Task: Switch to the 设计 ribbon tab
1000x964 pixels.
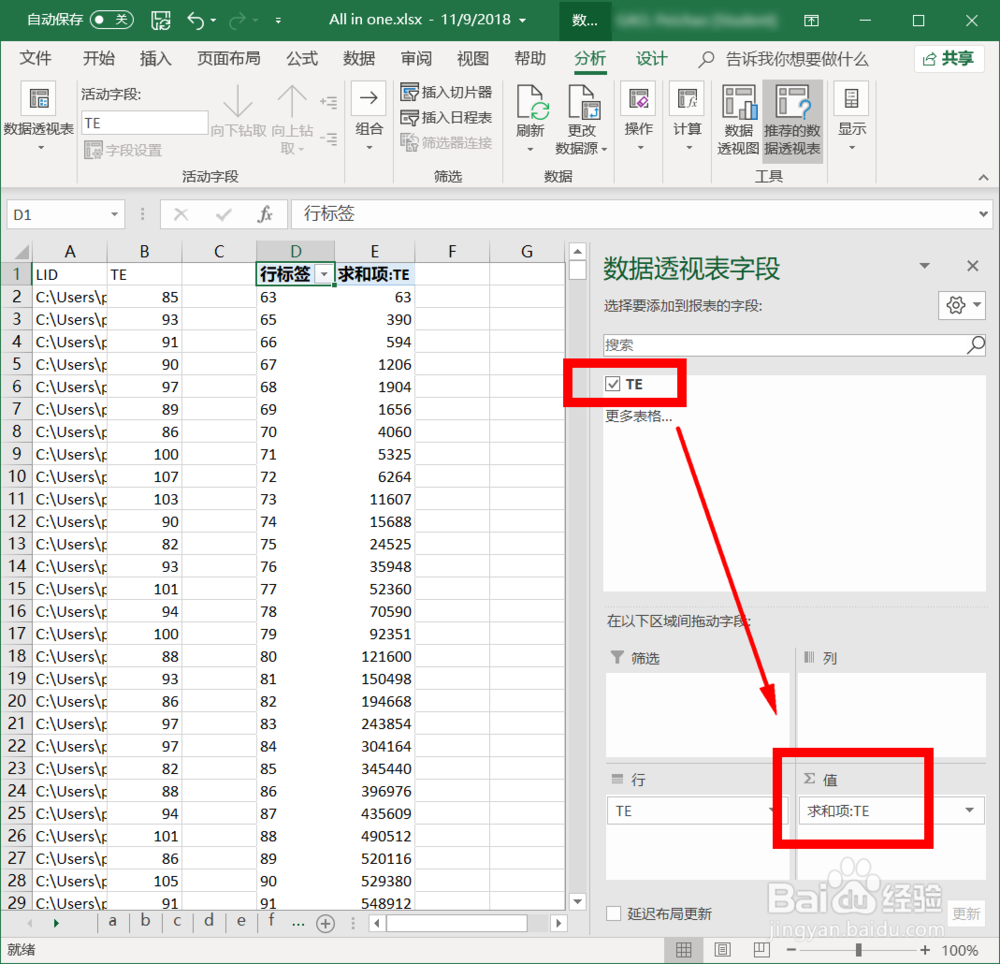Action: [x=651, y=59]
